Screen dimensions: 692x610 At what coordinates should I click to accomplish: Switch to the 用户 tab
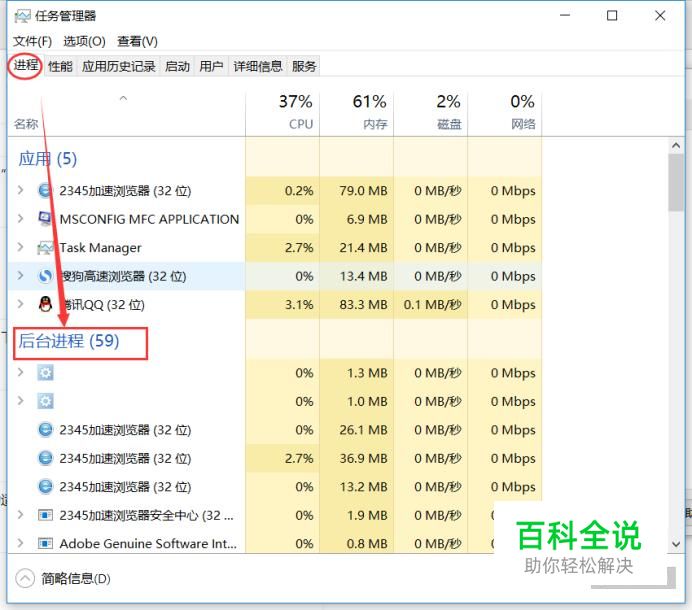(211, 67)
